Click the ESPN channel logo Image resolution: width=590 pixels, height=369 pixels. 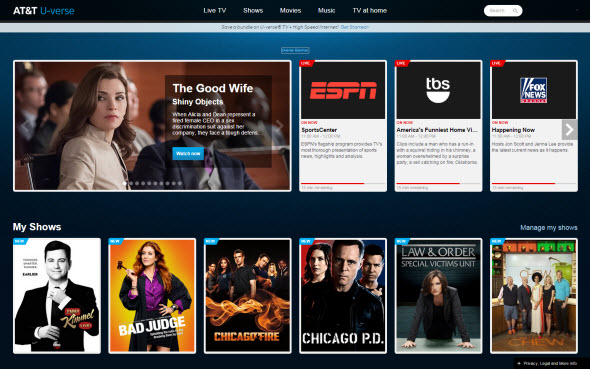tap(343, 91)
